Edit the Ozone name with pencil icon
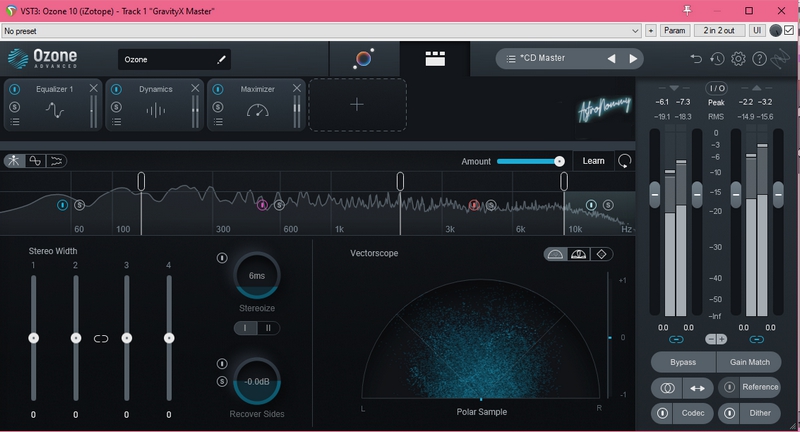Viewport: 800px width, 432px height. tap(221, 60)
